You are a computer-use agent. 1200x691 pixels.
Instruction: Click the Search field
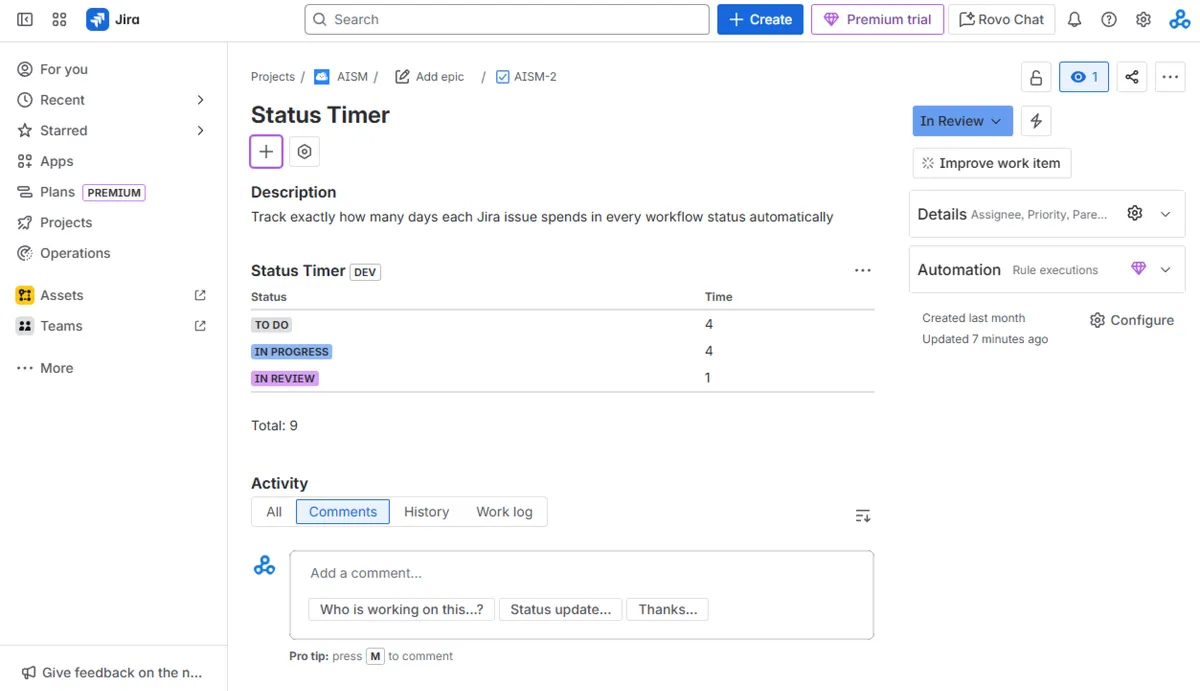(x=507, y=19)
